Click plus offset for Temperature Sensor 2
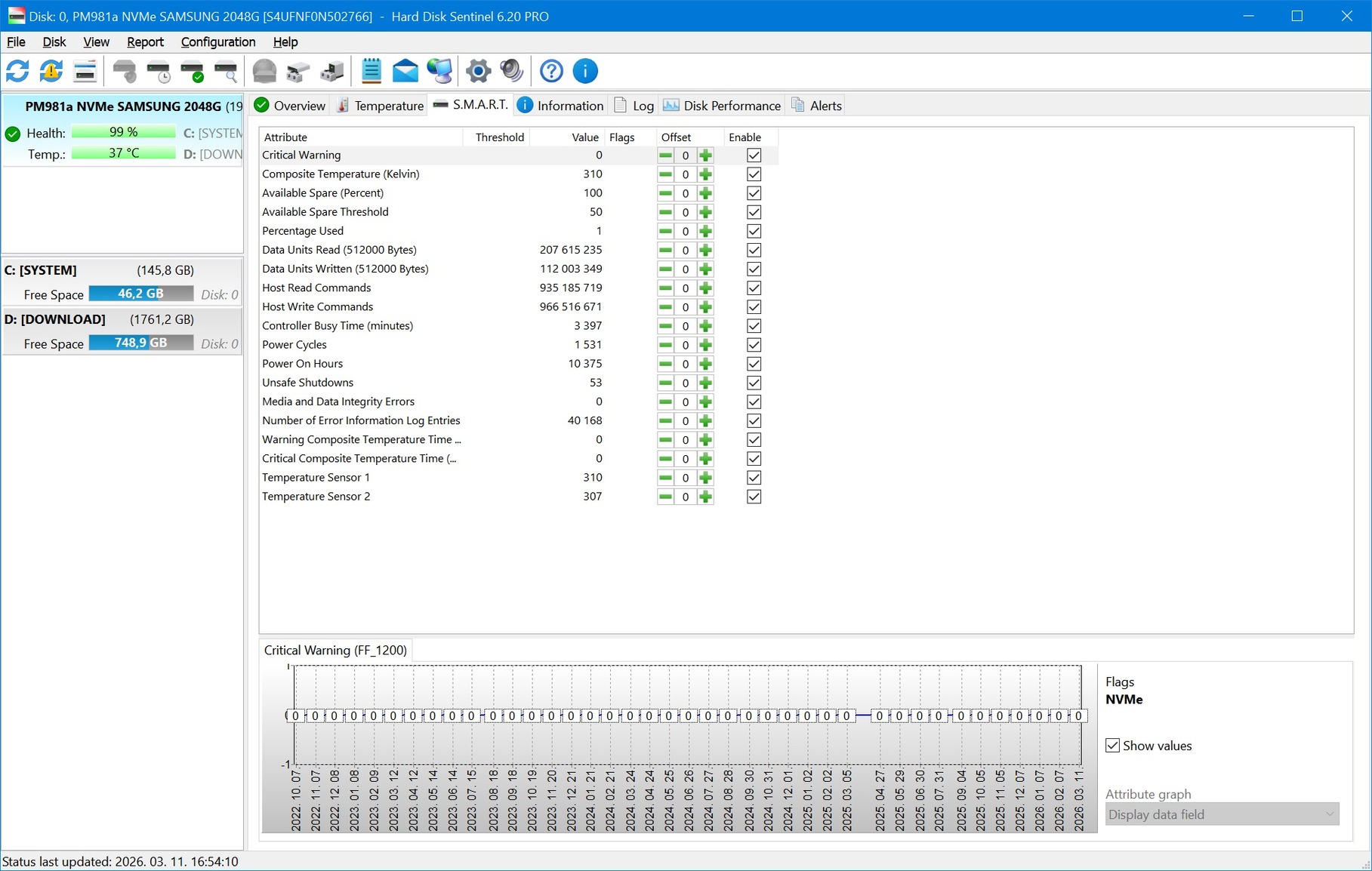The height and width of the screenshot is (871, 1372). [x=705, y=497]
